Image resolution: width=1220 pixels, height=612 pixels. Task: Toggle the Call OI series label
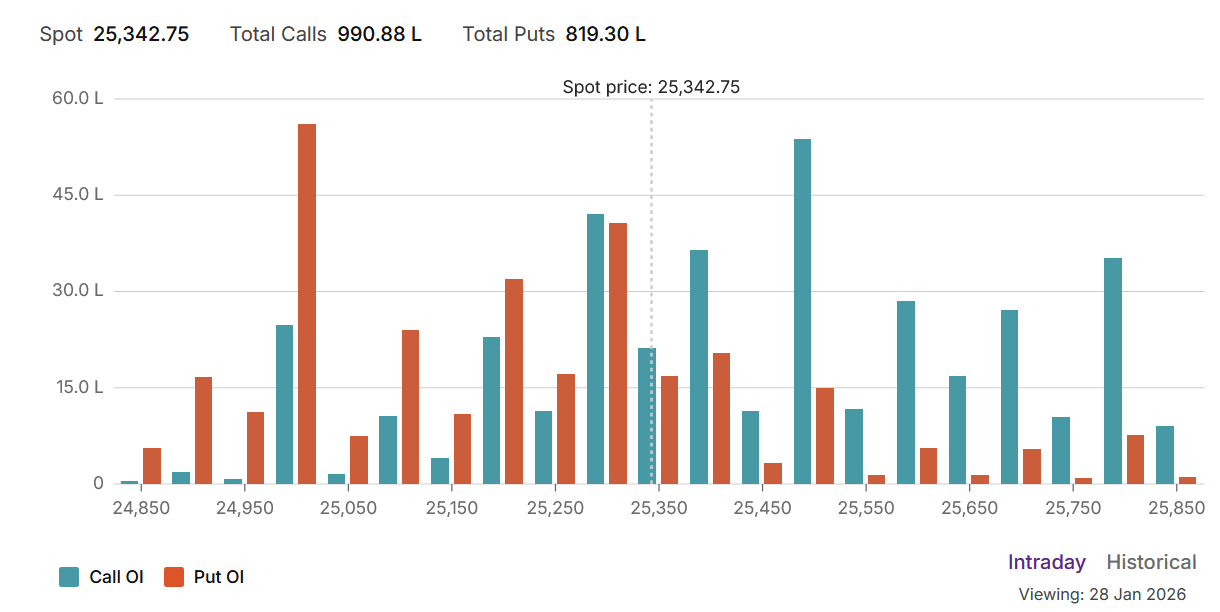[x=116, y=577]
